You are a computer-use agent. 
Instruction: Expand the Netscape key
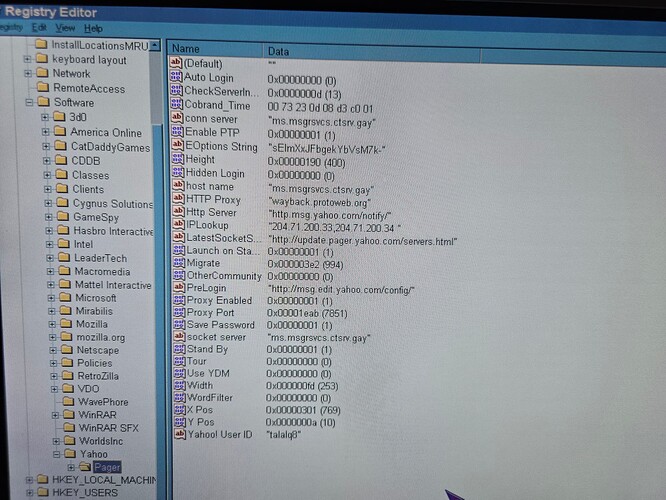pos(53,350)
